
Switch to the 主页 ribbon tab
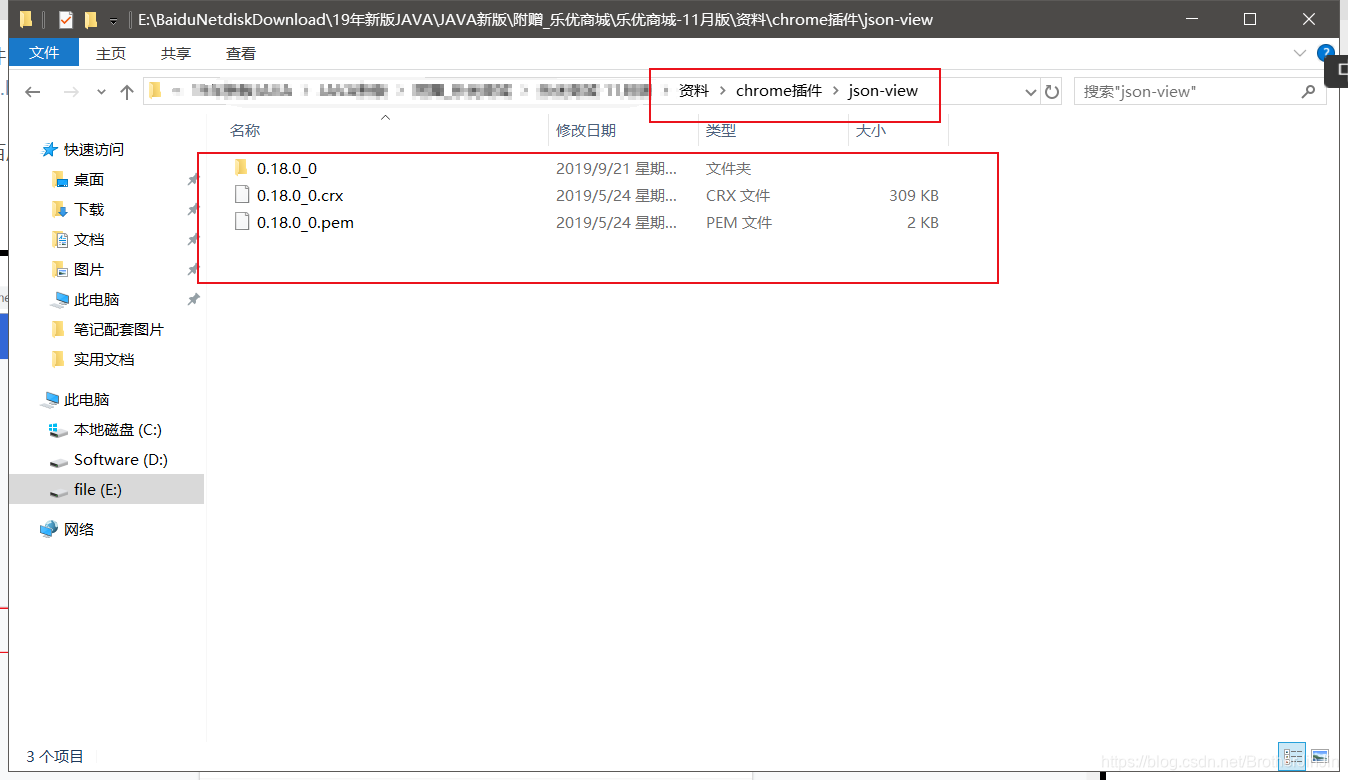pos(111,53)
